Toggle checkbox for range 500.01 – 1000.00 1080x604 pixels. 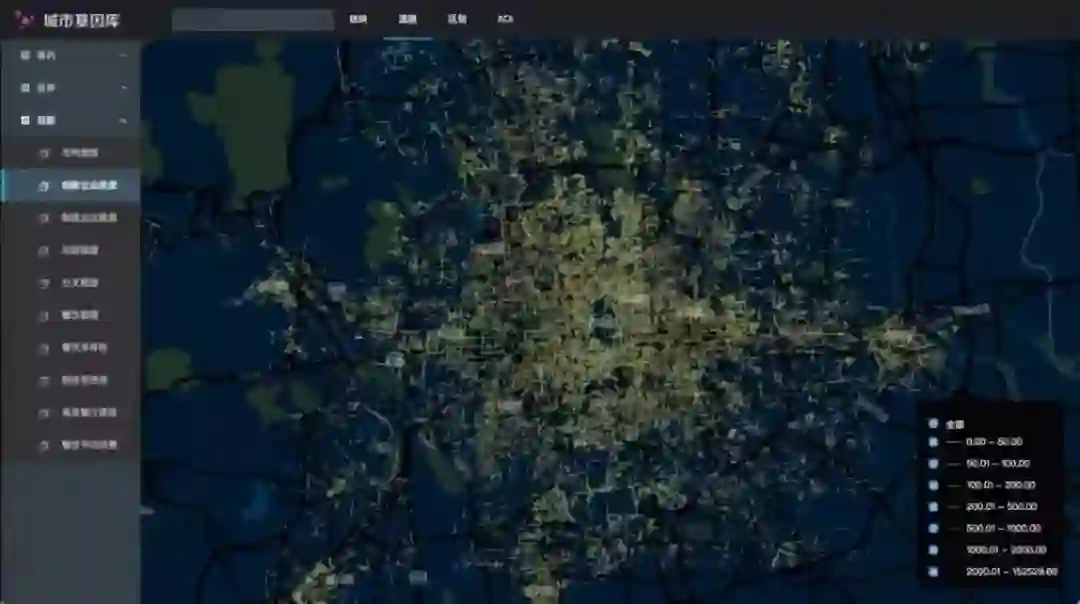tap(933, 528)
